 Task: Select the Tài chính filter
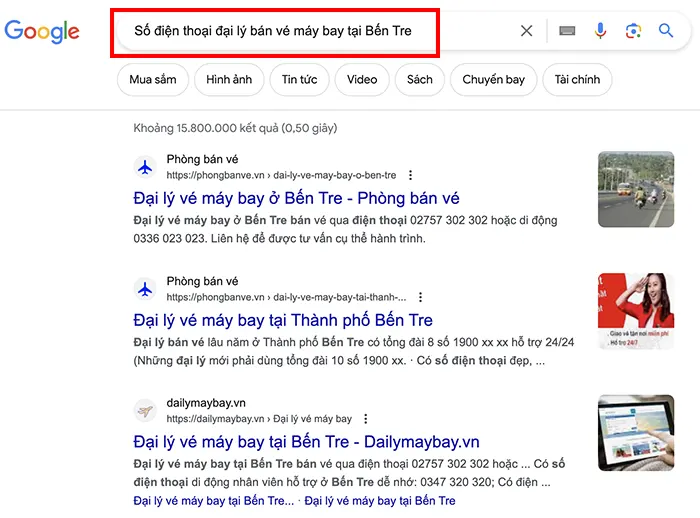pos(577,79)
